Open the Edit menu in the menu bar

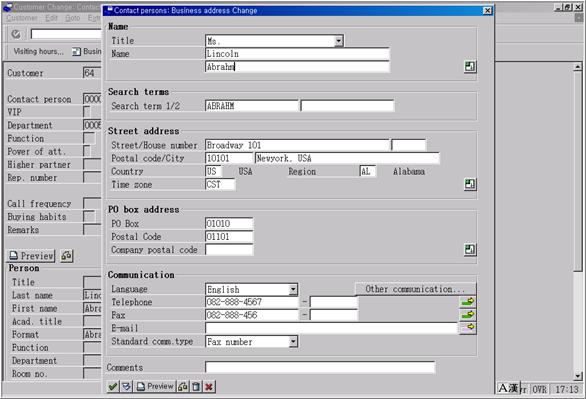click(52, 18)
